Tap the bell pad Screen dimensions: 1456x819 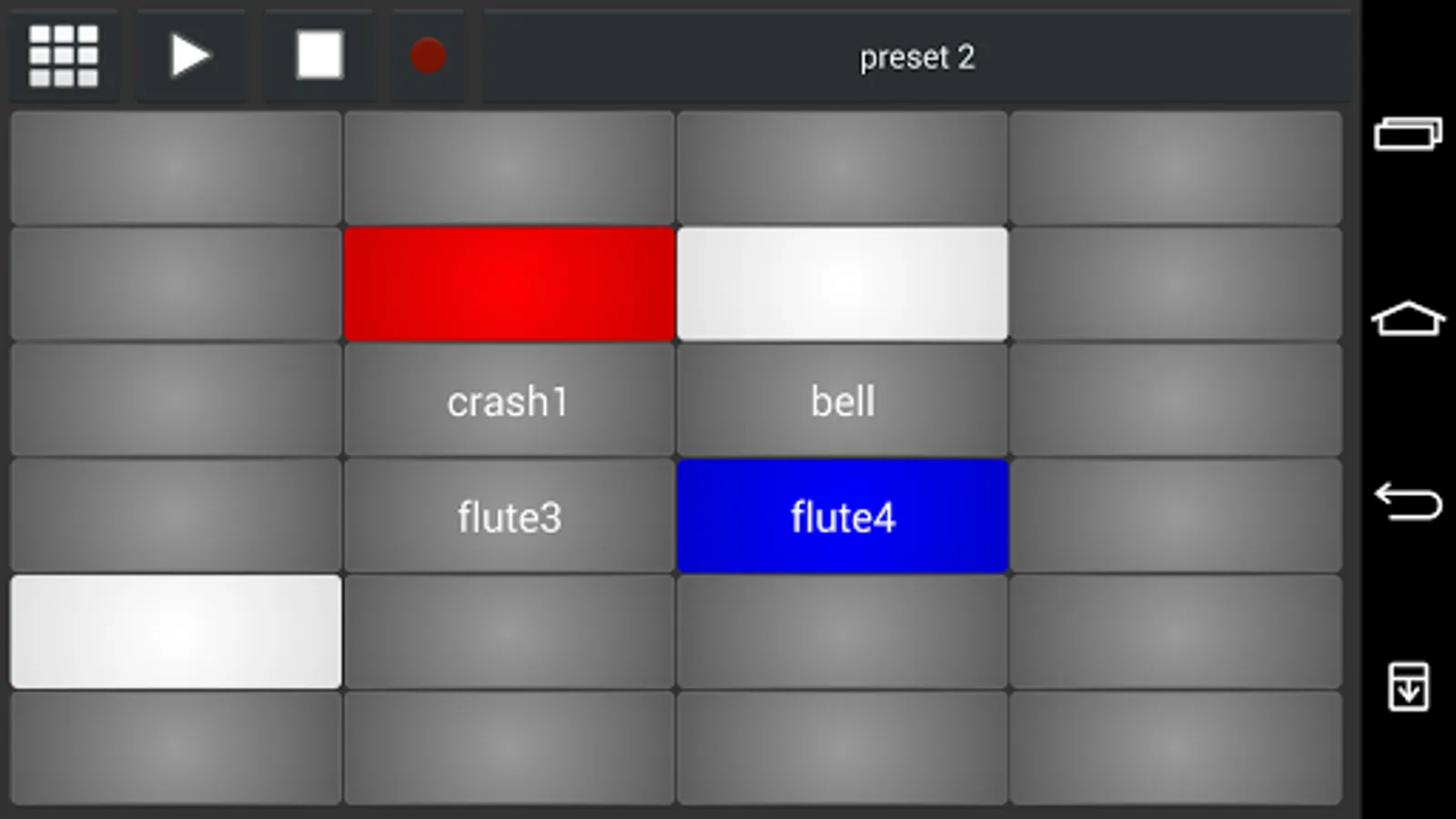843,400
